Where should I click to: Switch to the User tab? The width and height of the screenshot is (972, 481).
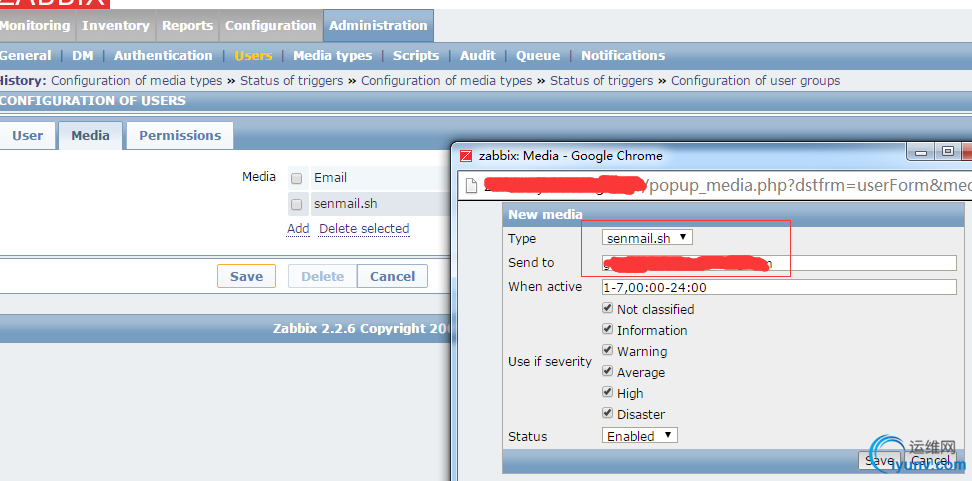[x=27, y=135]
